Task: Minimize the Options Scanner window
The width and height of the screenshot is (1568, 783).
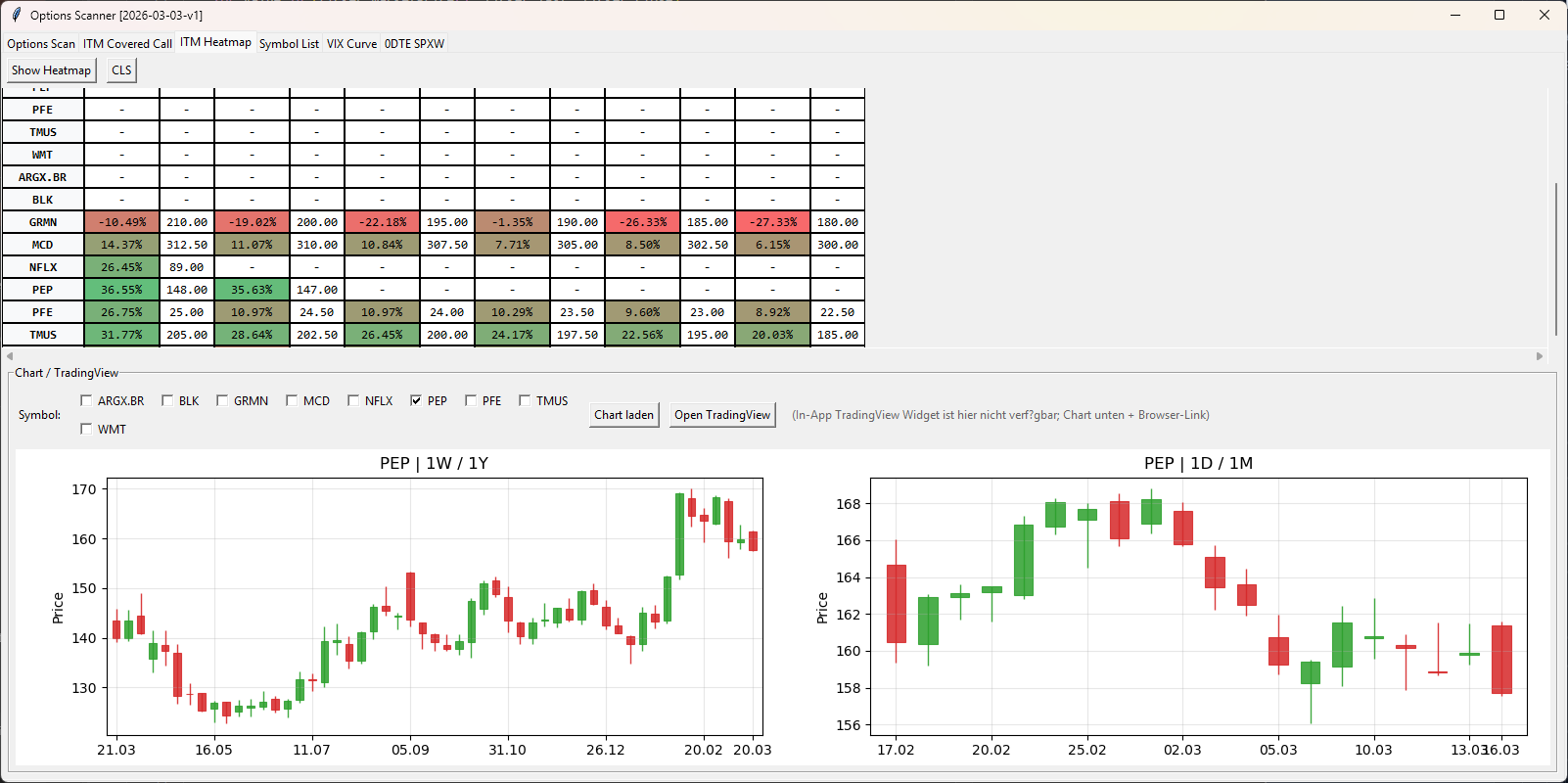Action: coord(1455,15)
